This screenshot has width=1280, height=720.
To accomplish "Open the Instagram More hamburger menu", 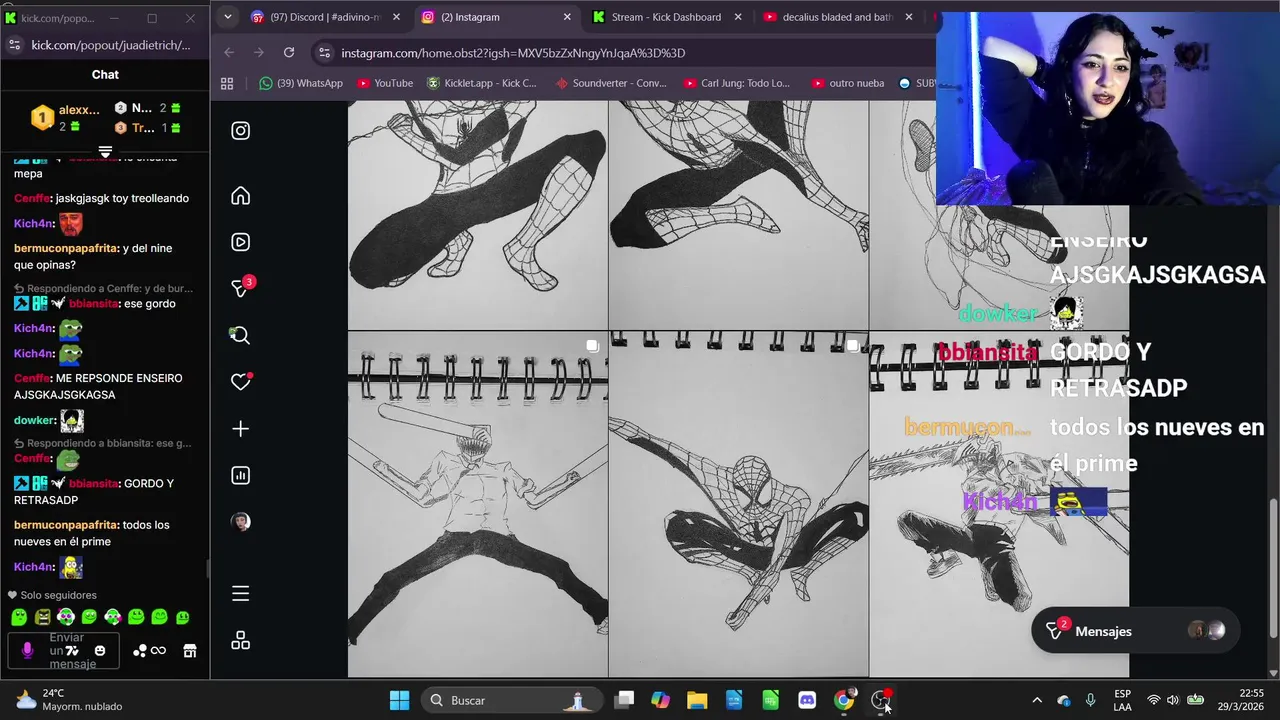I will click(240, 594).
